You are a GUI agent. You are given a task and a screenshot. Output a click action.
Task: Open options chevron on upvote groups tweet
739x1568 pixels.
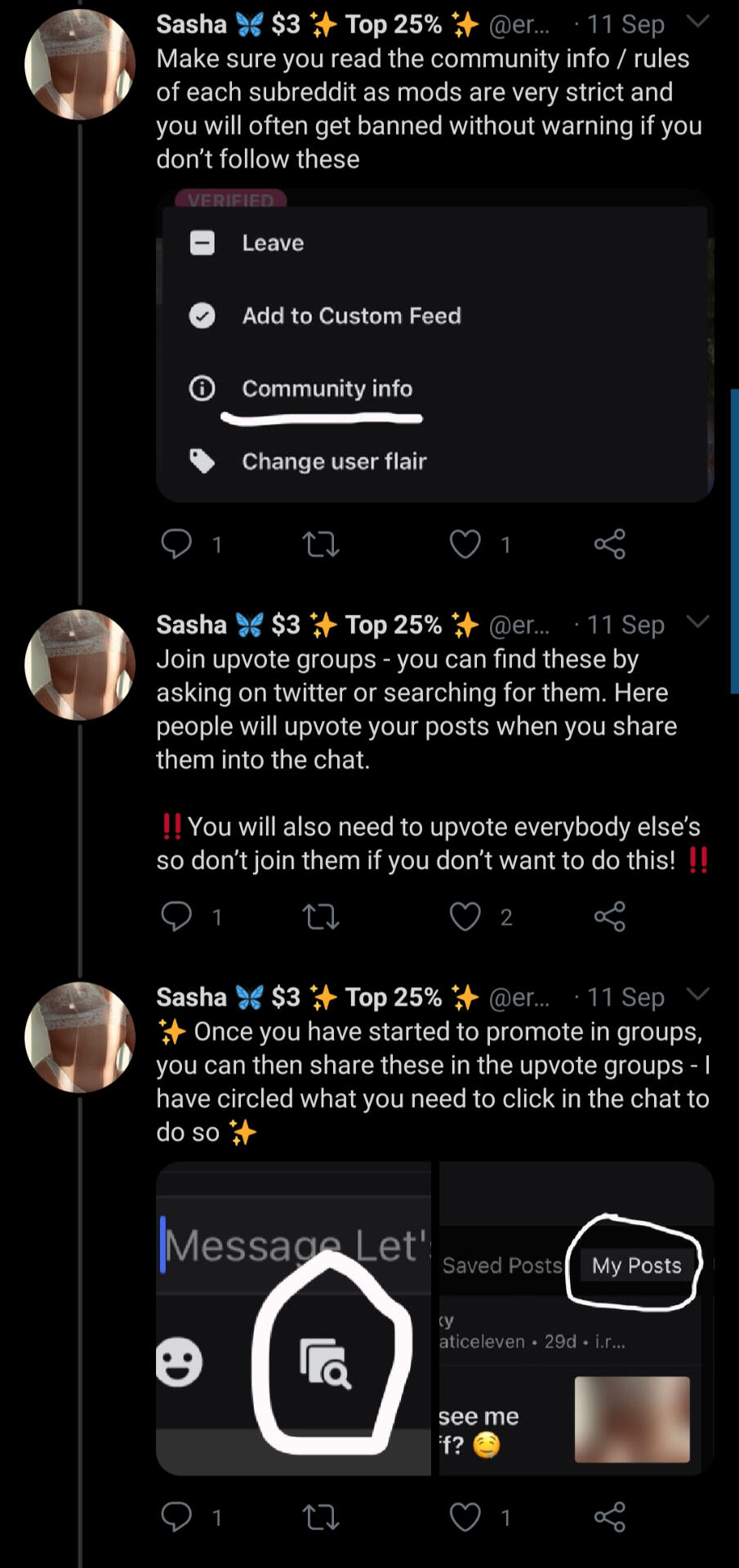click(698, 622)
